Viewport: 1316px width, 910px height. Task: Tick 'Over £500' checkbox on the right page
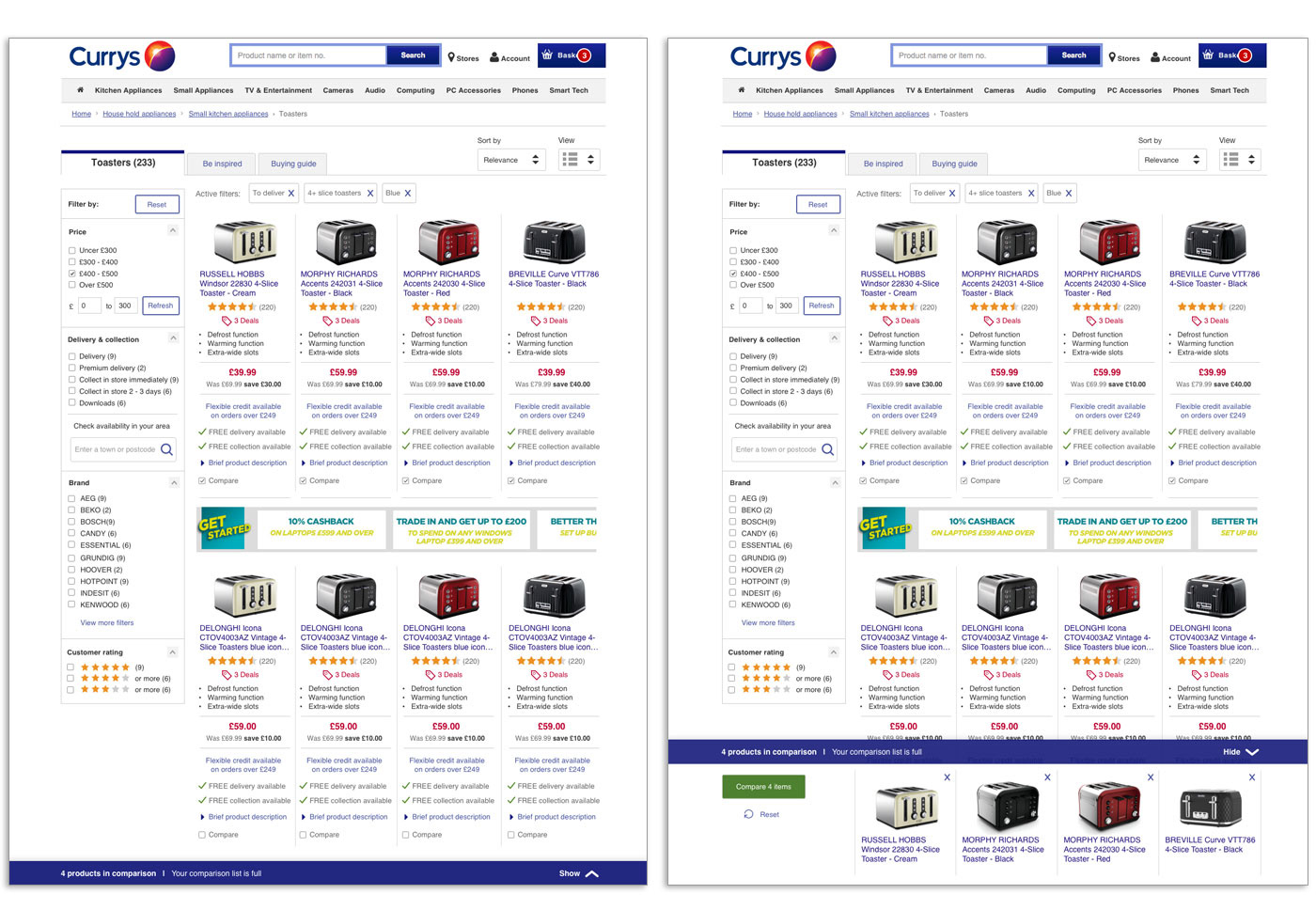point(733,285)
